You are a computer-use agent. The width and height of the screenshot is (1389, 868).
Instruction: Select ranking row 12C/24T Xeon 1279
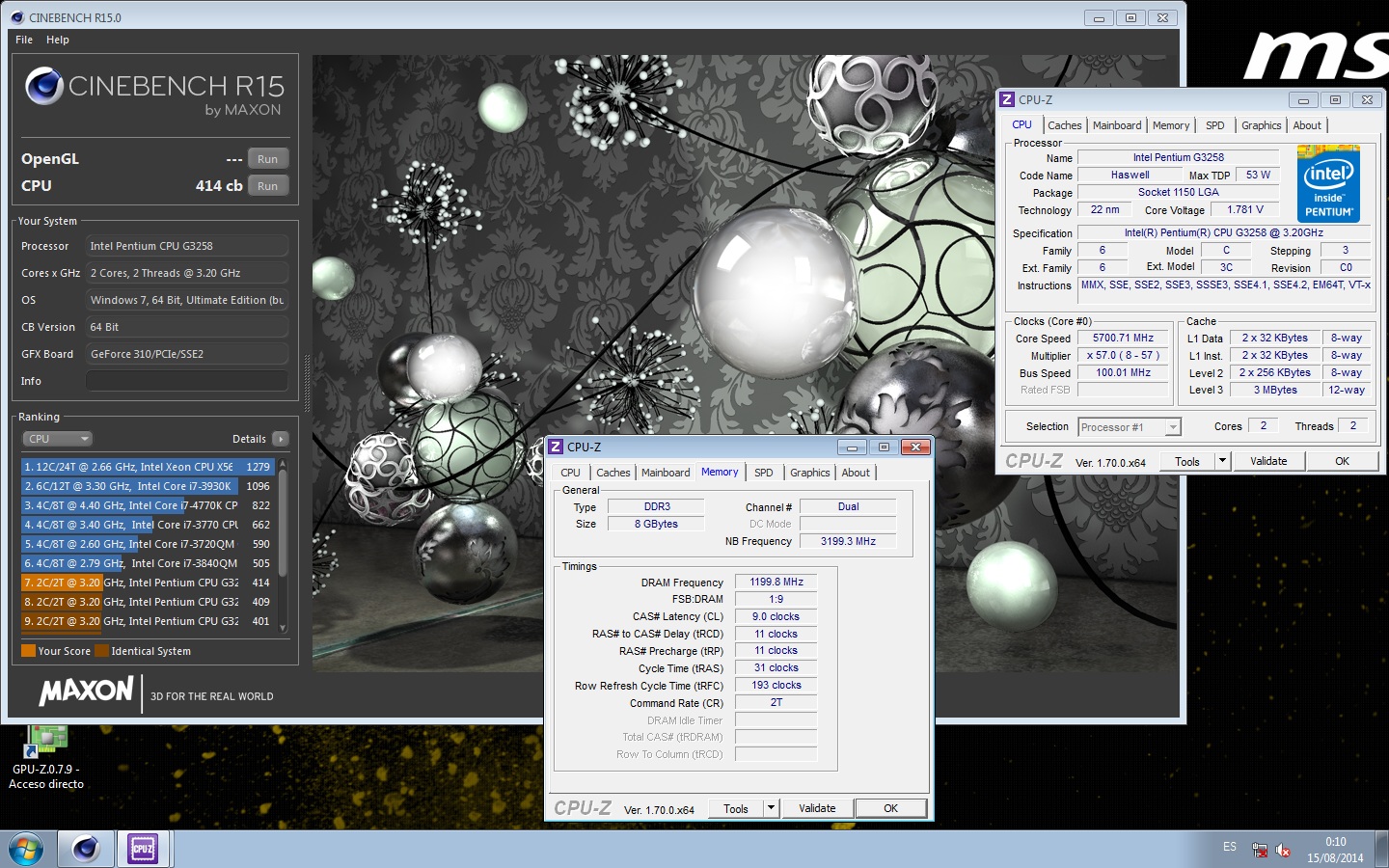(148, 467)
